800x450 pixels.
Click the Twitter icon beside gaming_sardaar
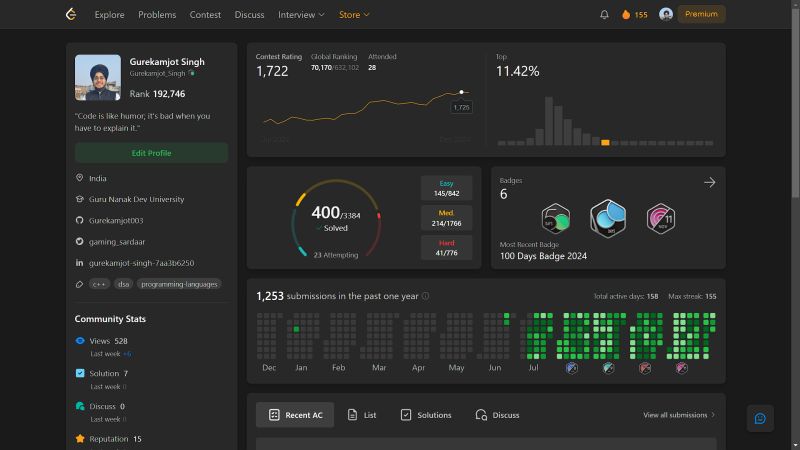(80, 241)
